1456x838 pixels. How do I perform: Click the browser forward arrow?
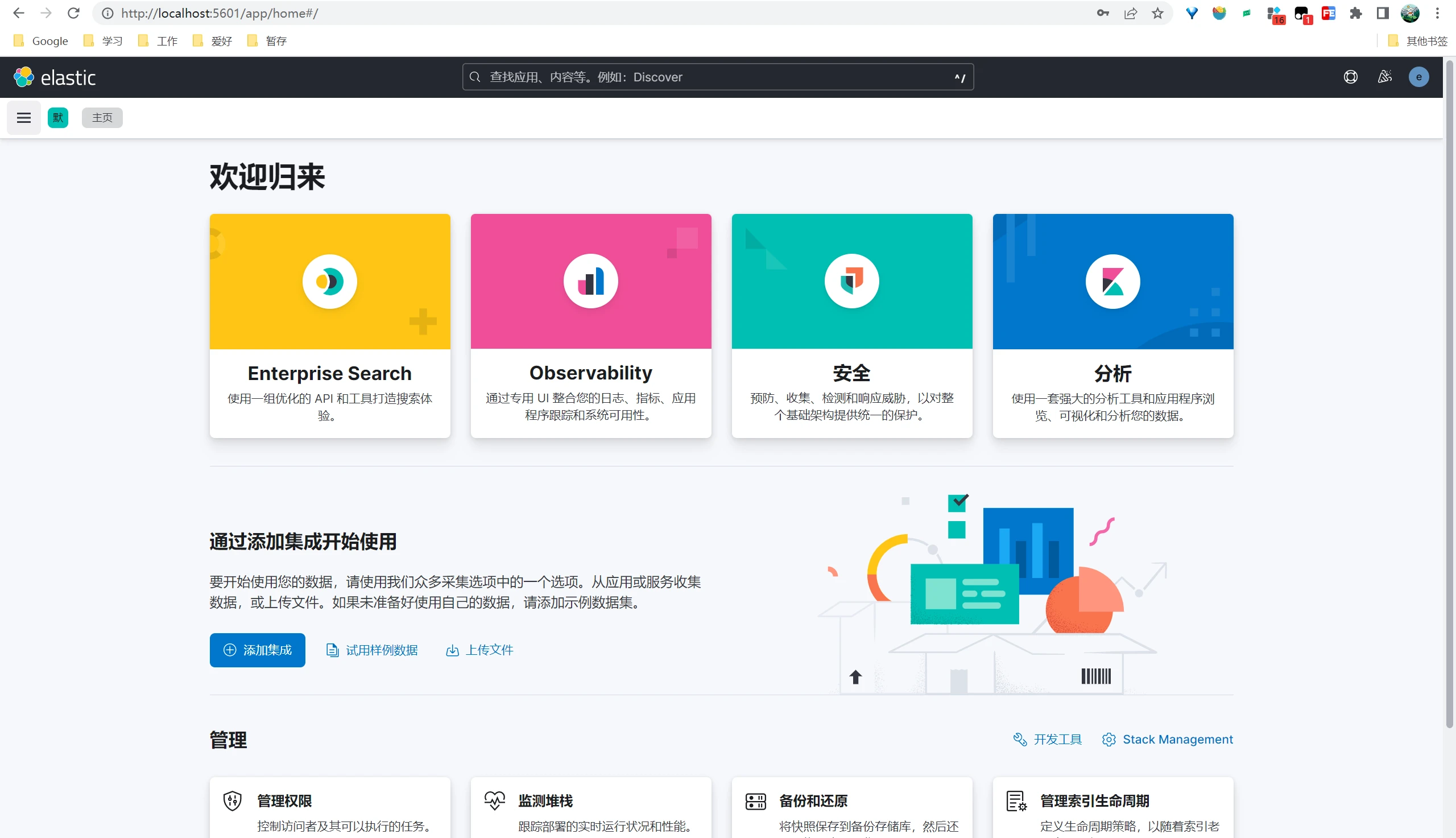click(x=46, y=13)
